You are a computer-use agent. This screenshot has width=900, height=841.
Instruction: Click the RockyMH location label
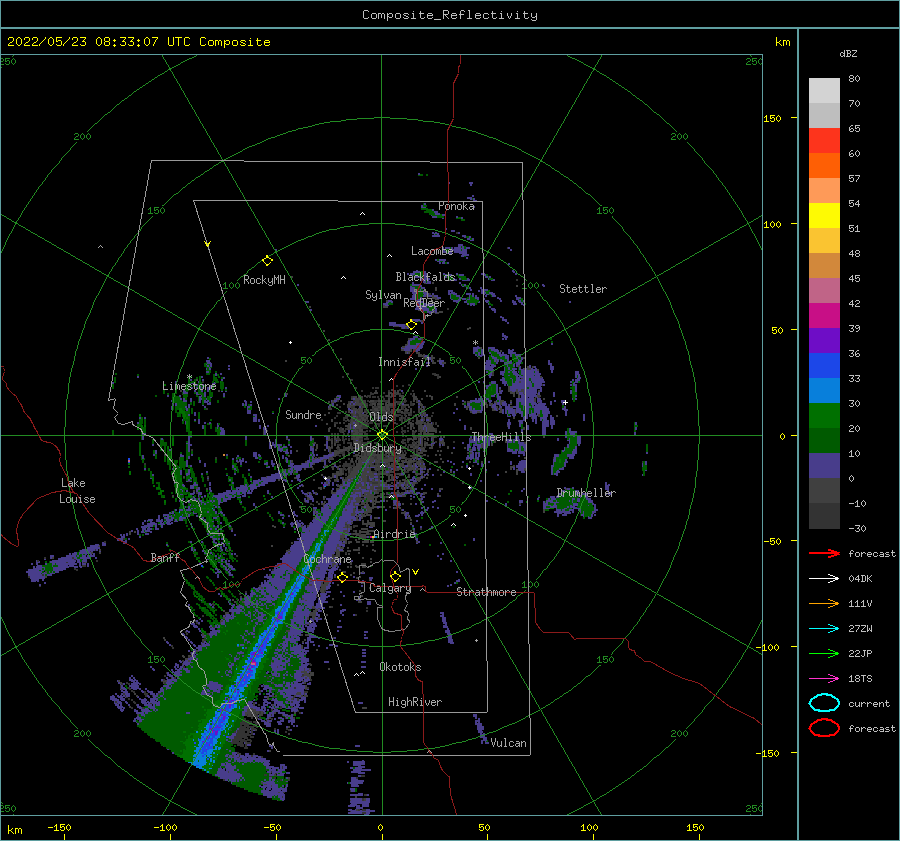pyautogui.click(x=264, y=280)
